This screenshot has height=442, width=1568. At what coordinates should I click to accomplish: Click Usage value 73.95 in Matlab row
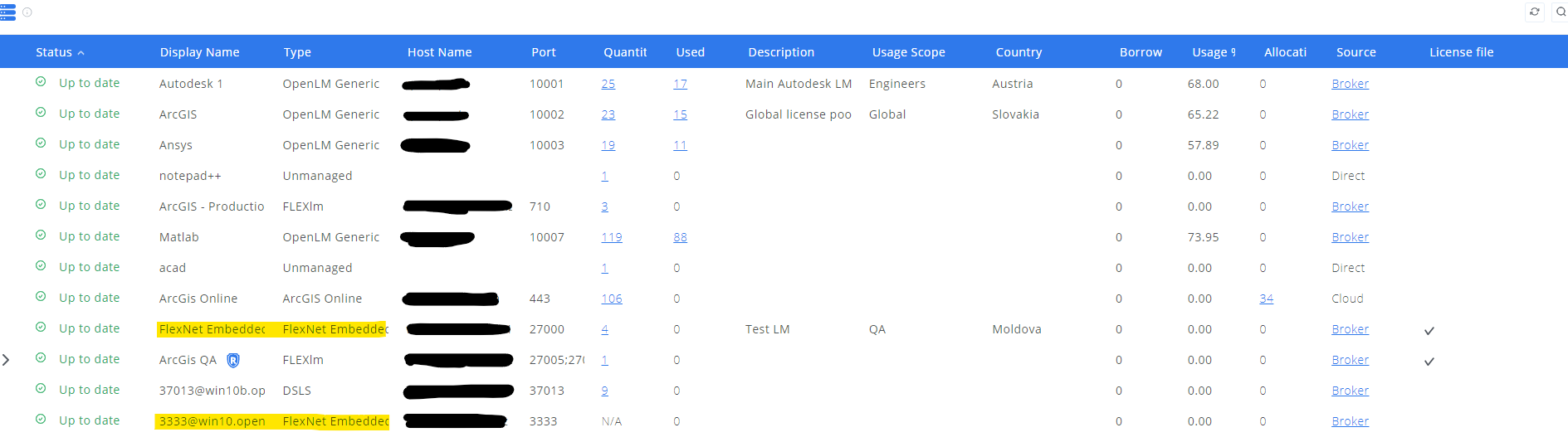coord(1203,237)
